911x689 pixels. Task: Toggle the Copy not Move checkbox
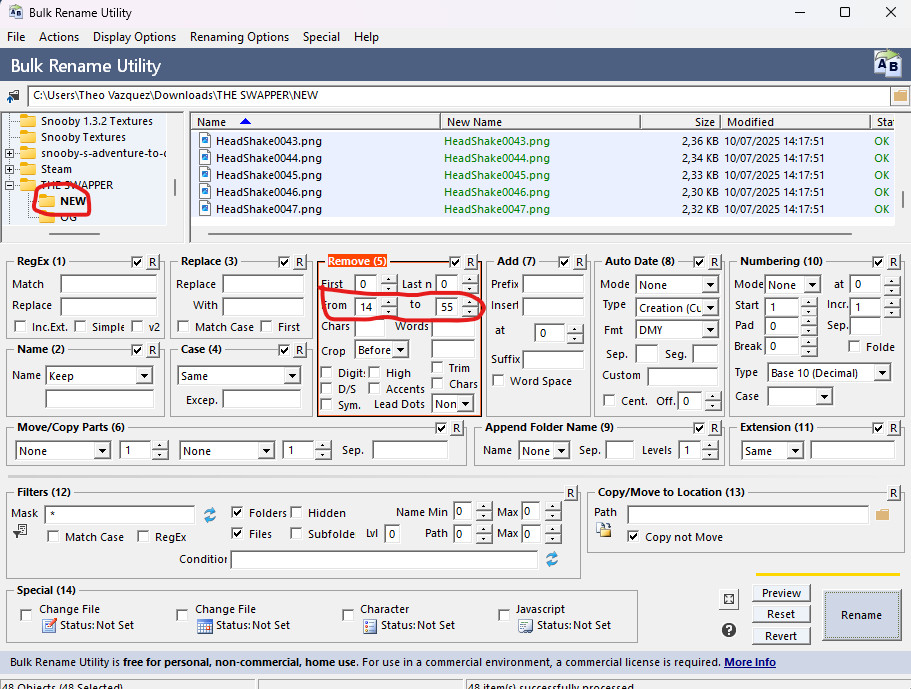(634, 537)
